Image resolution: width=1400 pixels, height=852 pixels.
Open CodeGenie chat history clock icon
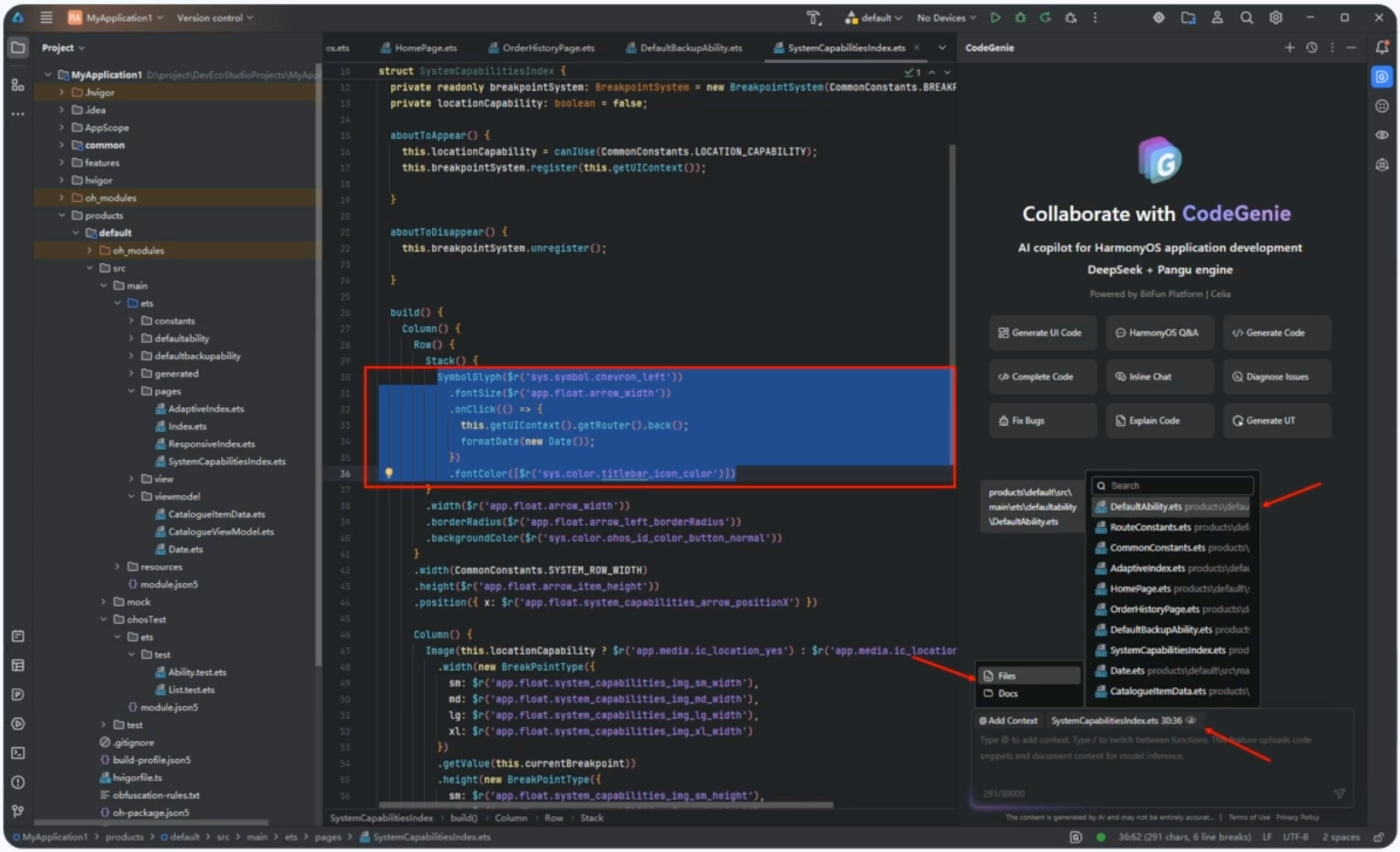click(1312, 48)
